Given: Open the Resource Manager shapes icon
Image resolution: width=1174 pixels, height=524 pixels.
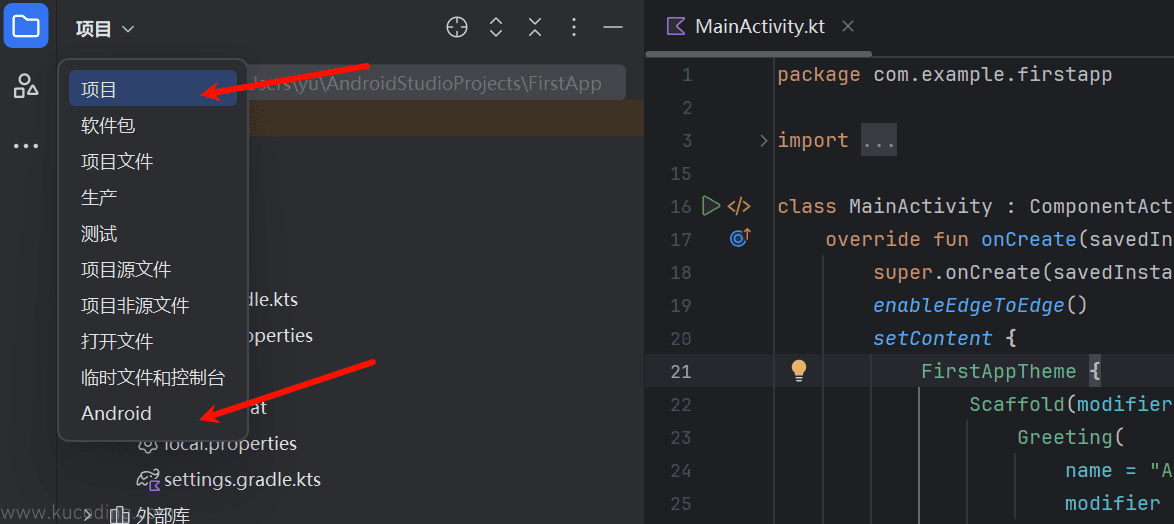Looking at the screenshot, I should pos(26,86).
